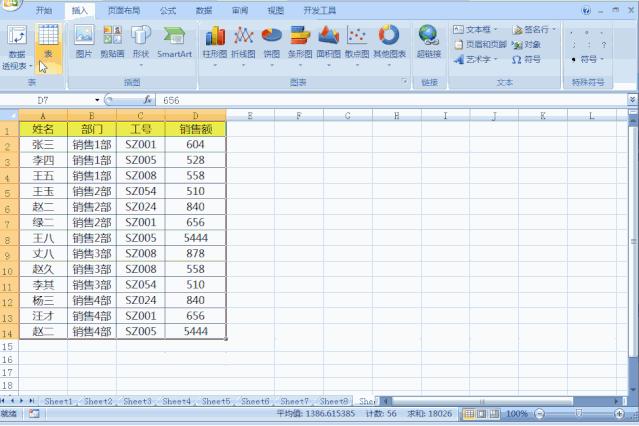Click the Header & Footer (页眉和页脚) button
The height and width of the screenshot is (426, 639).
click(x=478, y=45)
